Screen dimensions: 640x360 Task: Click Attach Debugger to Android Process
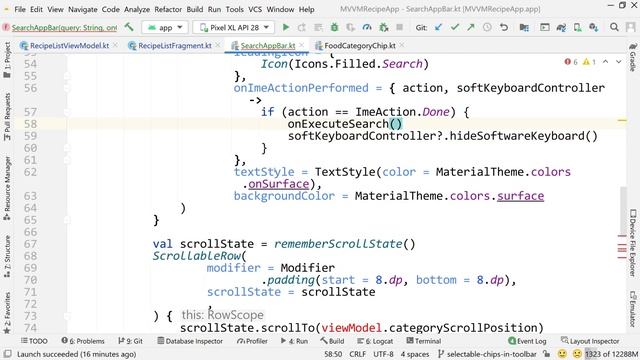(383, 27)
